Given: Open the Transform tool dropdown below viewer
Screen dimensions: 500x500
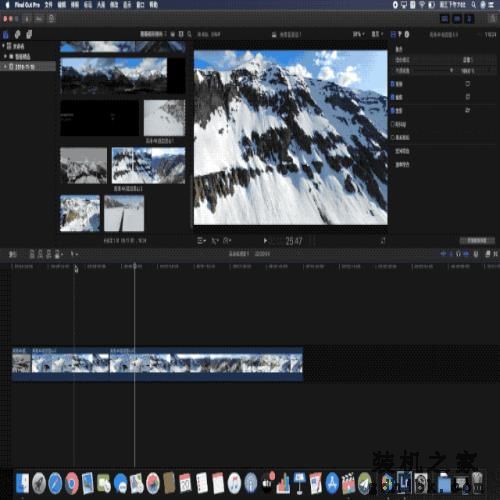Looking at the screenshot, I should 201,241.
